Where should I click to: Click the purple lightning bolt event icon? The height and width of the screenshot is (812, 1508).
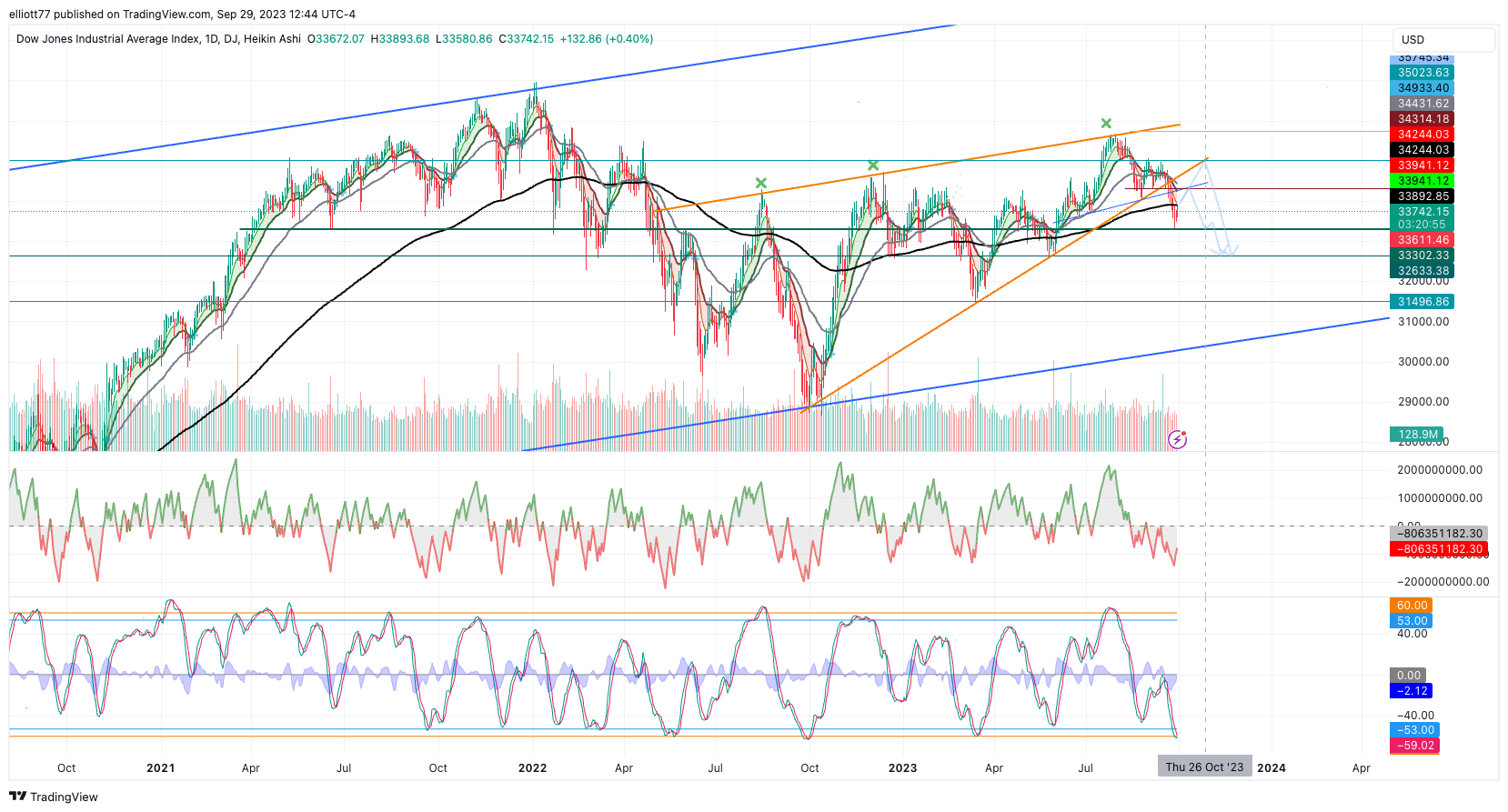[x=1177, y=440]
